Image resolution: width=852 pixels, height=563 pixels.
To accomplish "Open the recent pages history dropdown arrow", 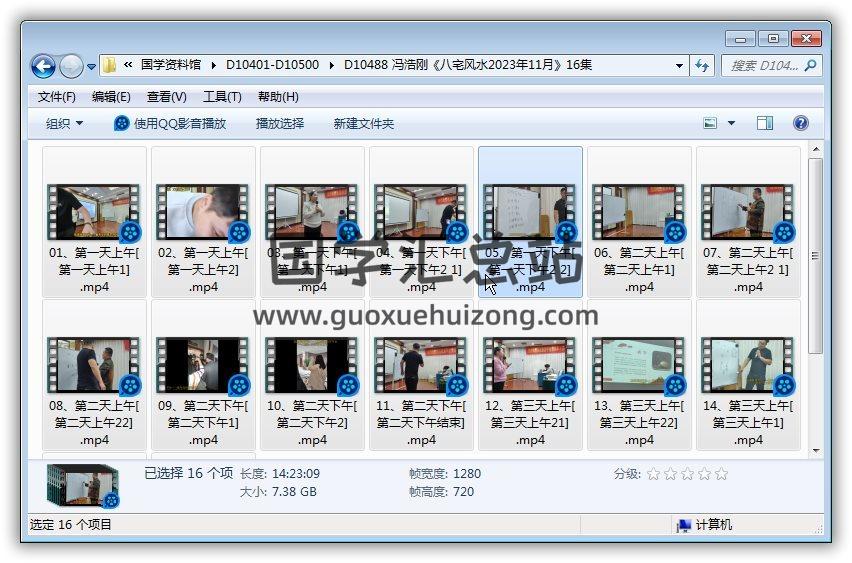I will point(91,67).
